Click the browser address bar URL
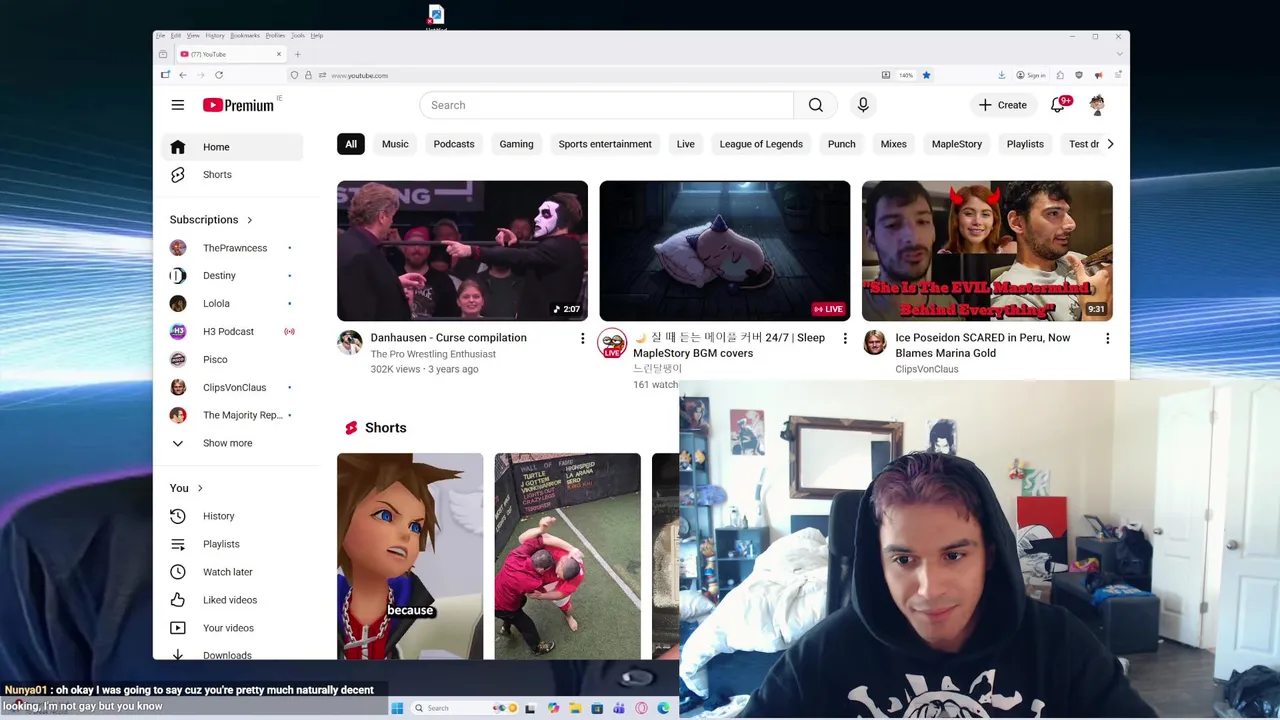The height and width of the screenshot is (720, 1280). (x=360, y=75)
